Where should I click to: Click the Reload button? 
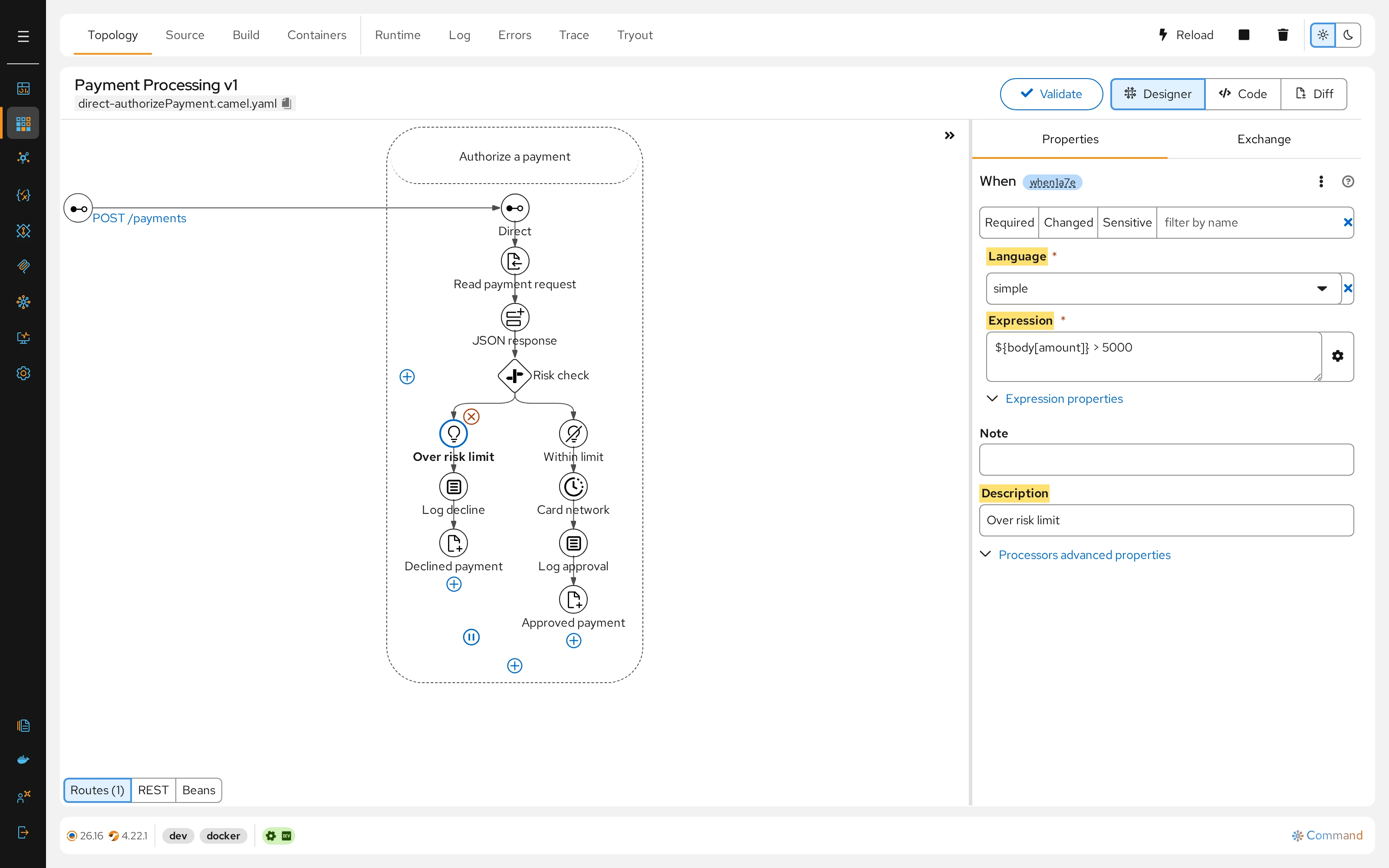click(x=1185, y=35)
